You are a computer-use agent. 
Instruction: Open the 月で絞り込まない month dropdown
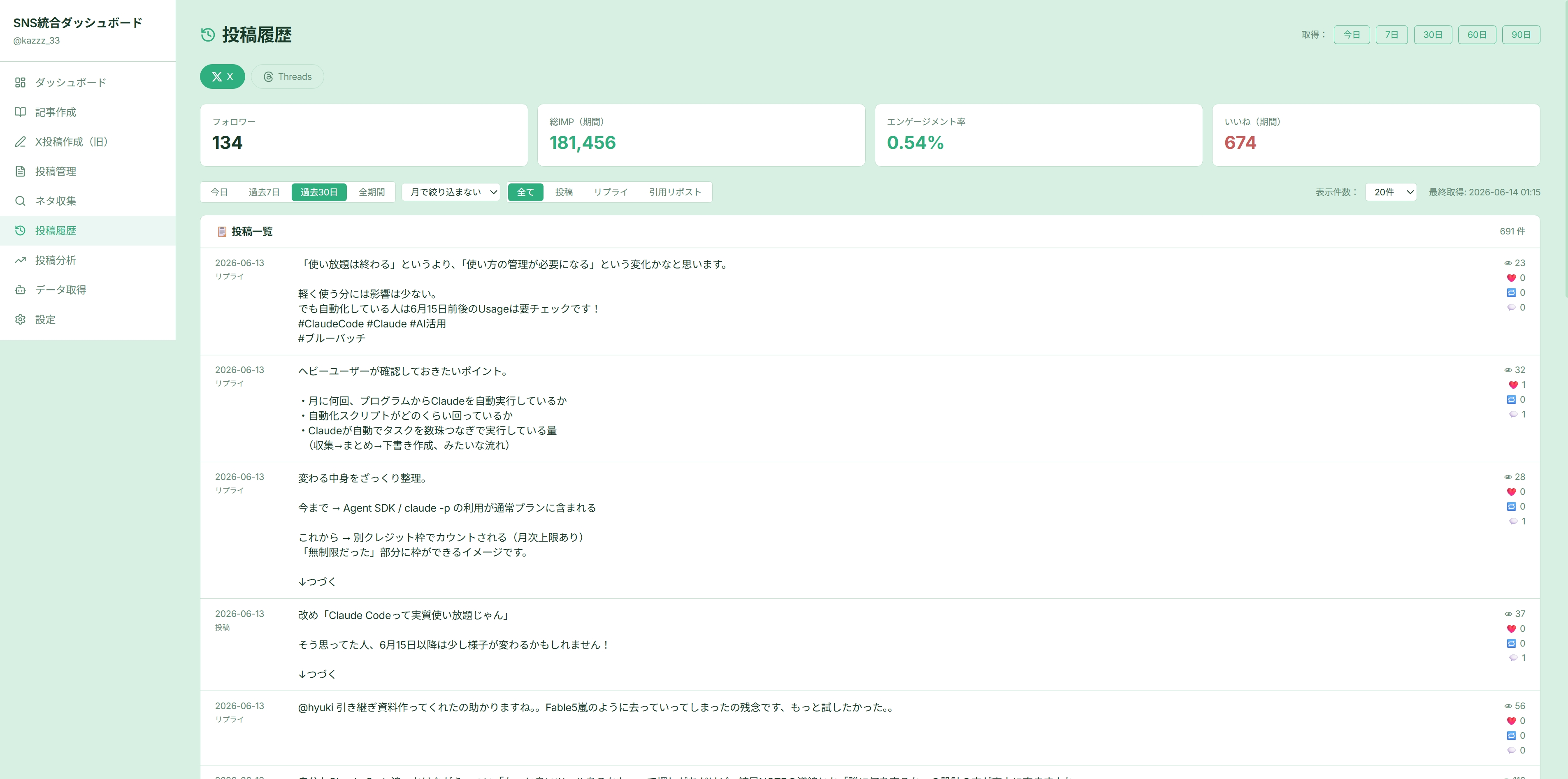pos(451,192)
